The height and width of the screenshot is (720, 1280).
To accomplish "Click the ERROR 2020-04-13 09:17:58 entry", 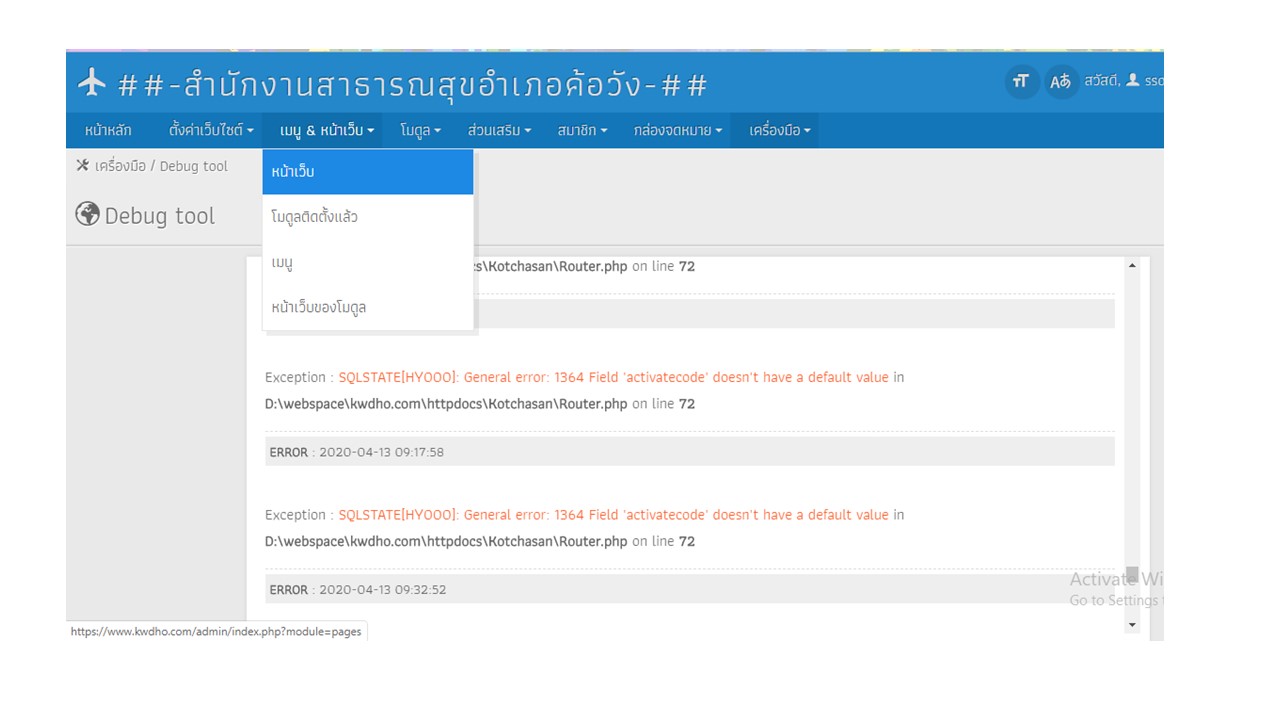I will (x=690, y=452).
